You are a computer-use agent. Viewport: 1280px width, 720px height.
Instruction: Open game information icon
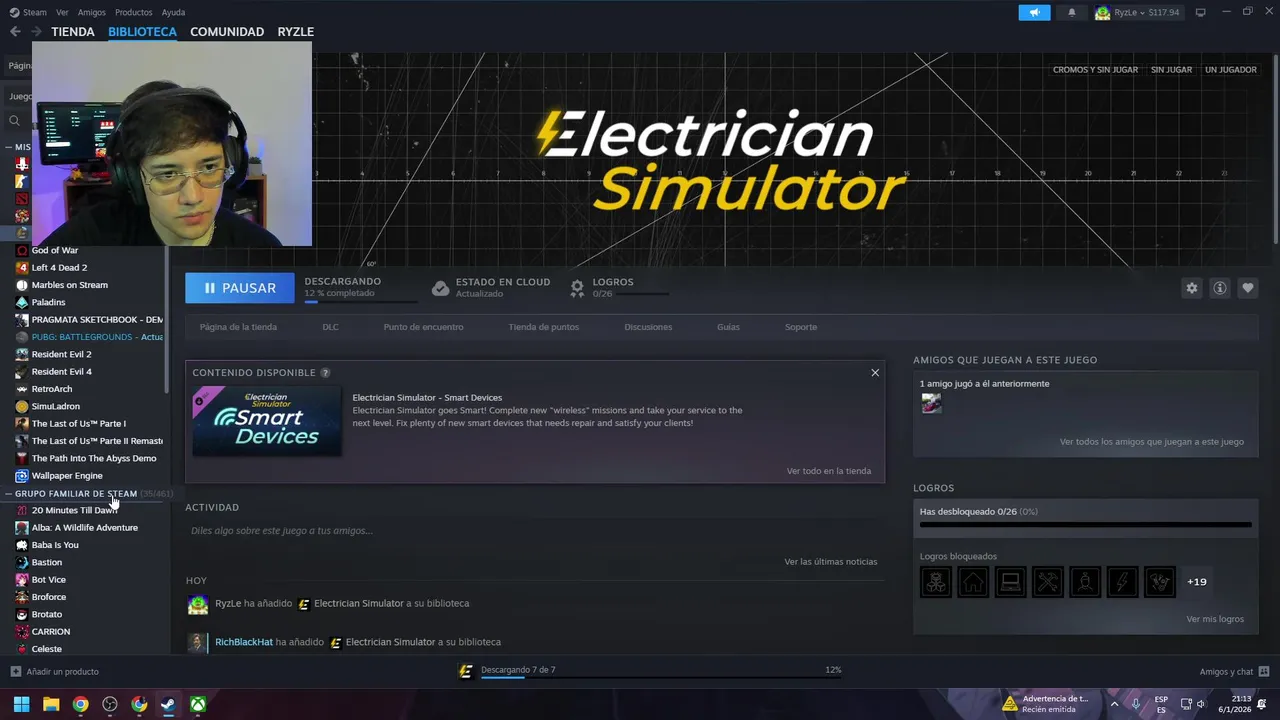[x=1220, y=288]
